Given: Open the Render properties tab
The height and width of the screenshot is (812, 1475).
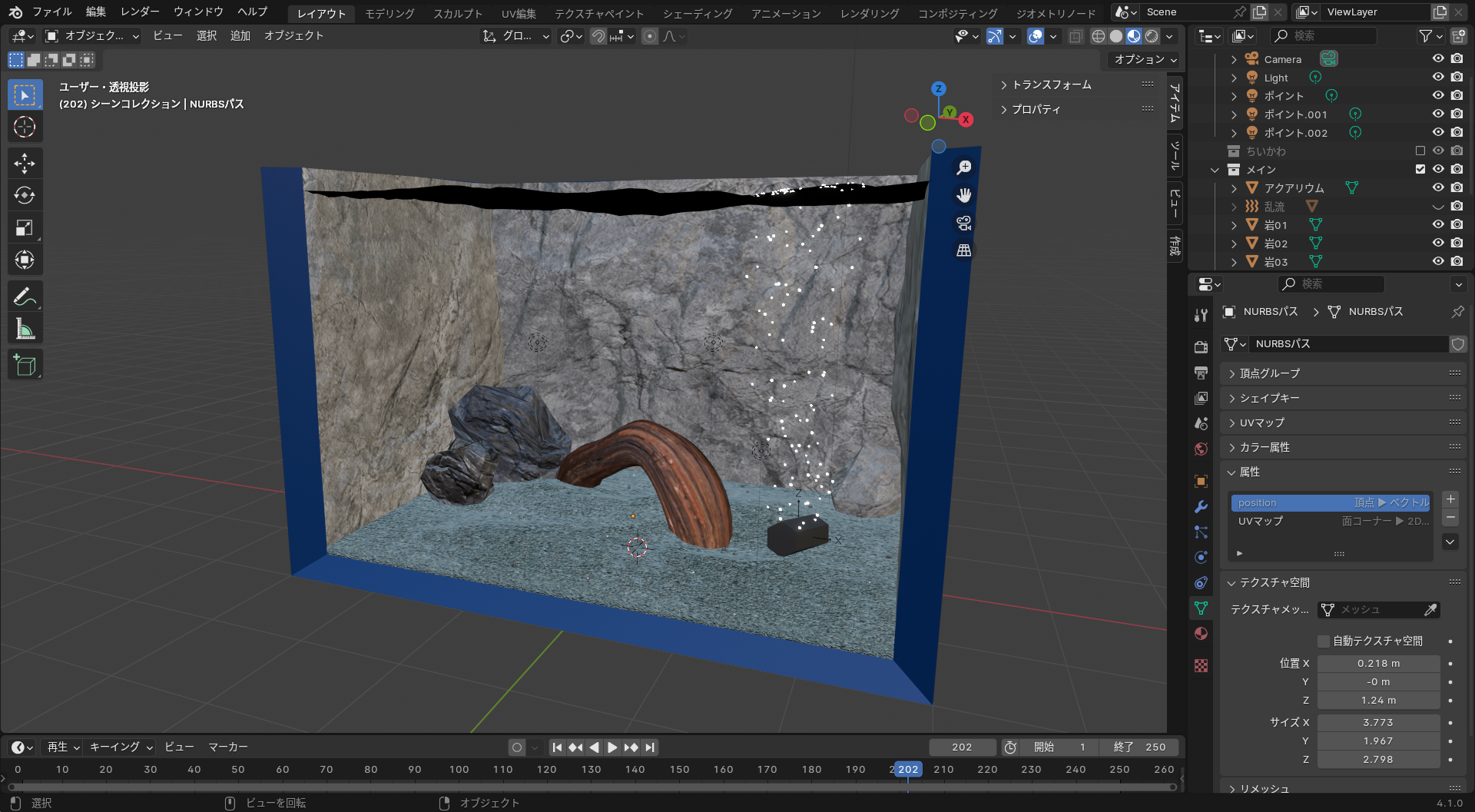Looking at the screenshot, I should pyautogui.click(x=1202, y=347).
